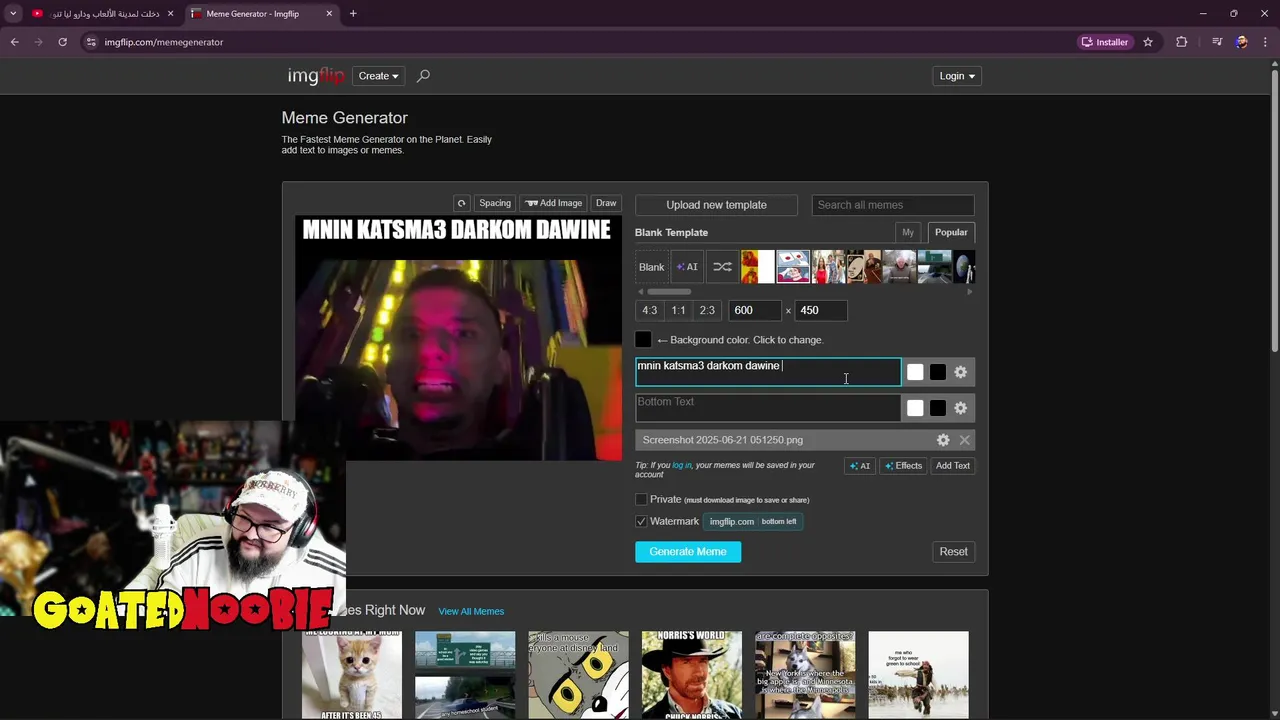Click the Search all memes field
Viewport: 1280px width, 720px height.
(892, 205)
